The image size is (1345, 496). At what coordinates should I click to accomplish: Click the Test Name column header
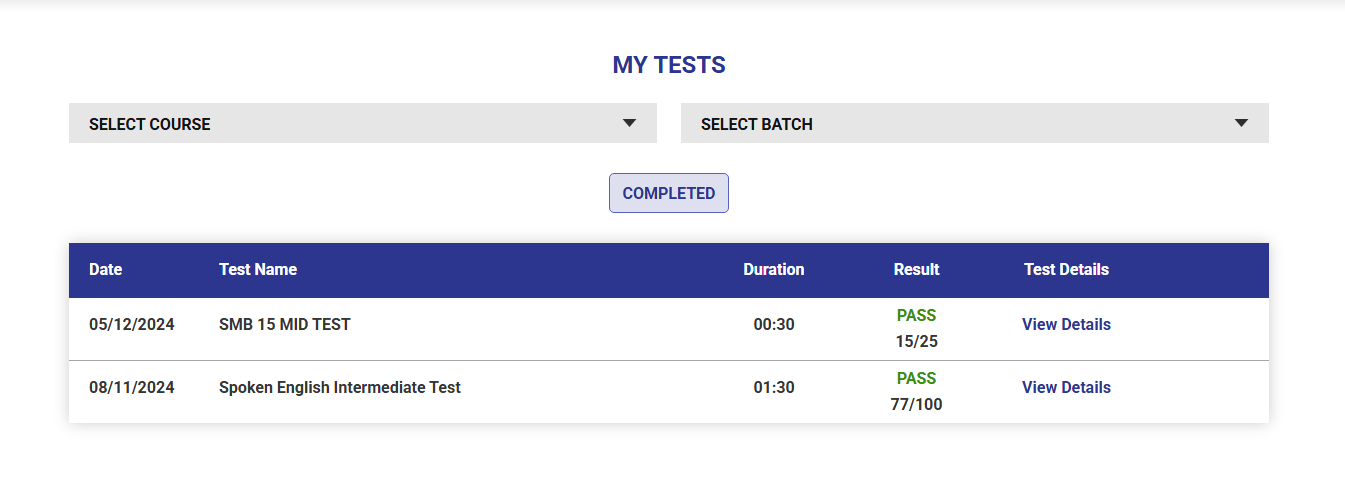[x=258, y=269]
